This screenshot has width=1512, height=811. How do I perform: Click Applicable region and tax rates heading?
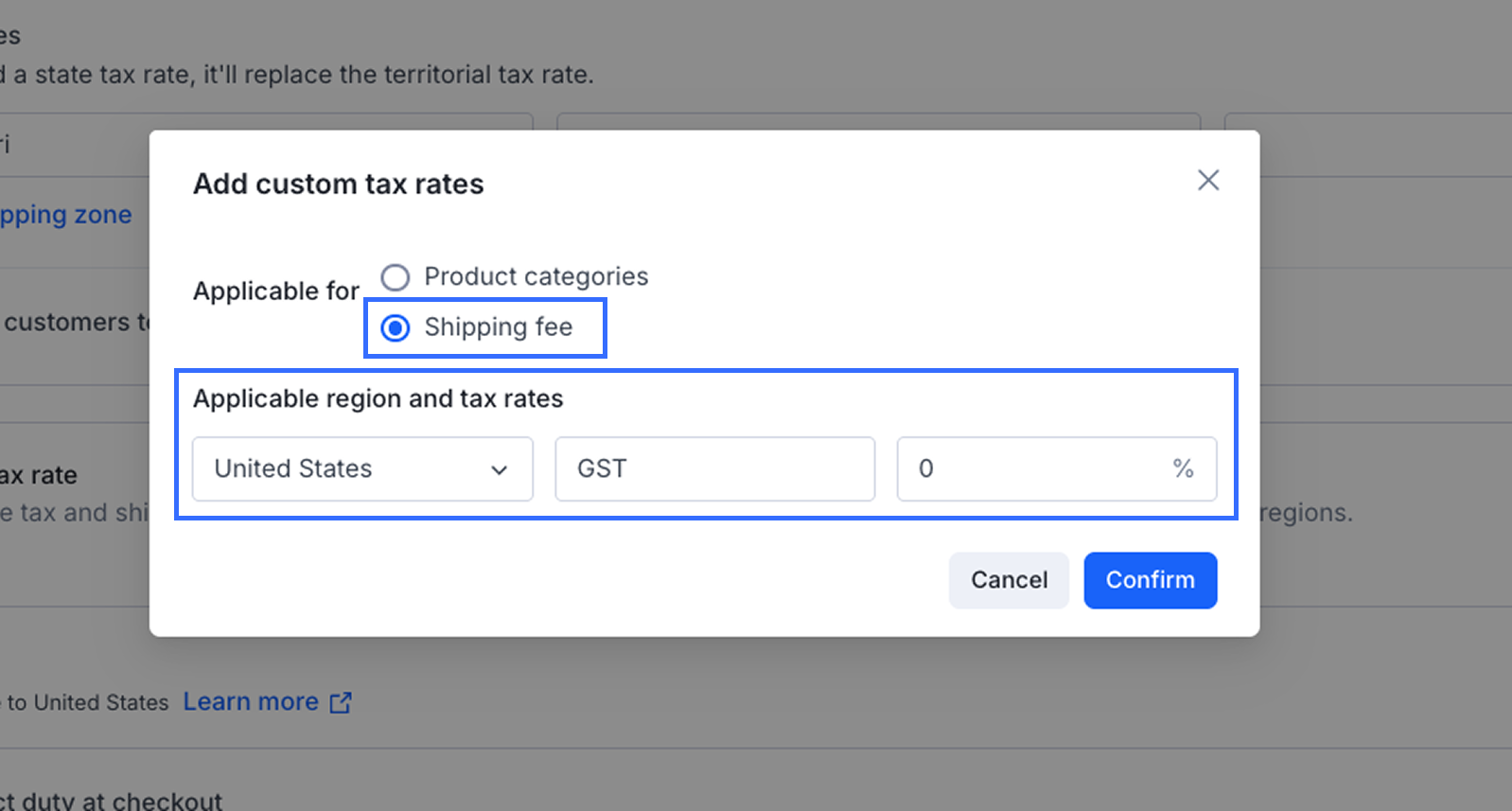(x=378, y=398)
